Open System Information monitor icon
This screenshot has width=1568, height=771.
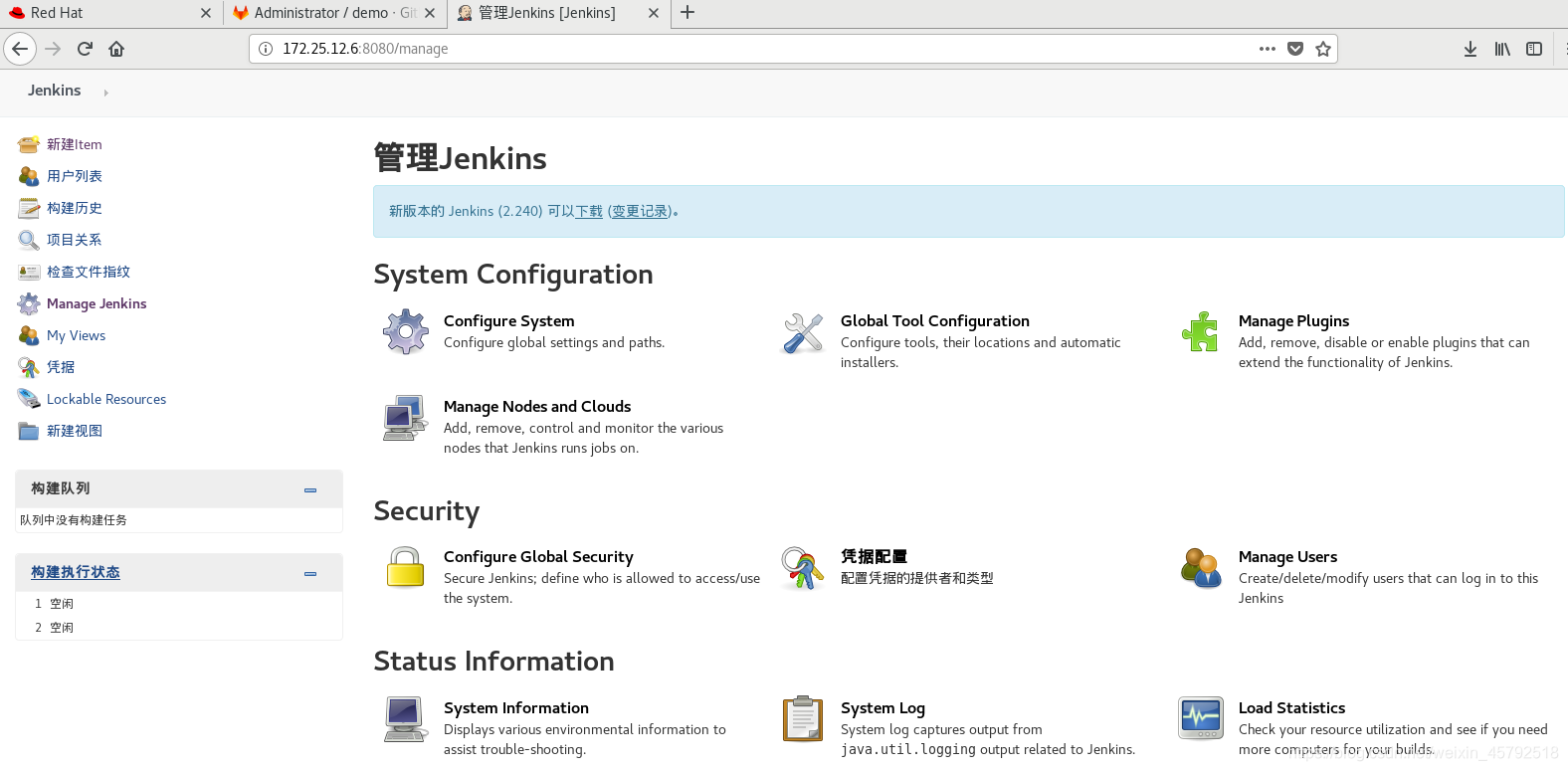tap(406, 718)
